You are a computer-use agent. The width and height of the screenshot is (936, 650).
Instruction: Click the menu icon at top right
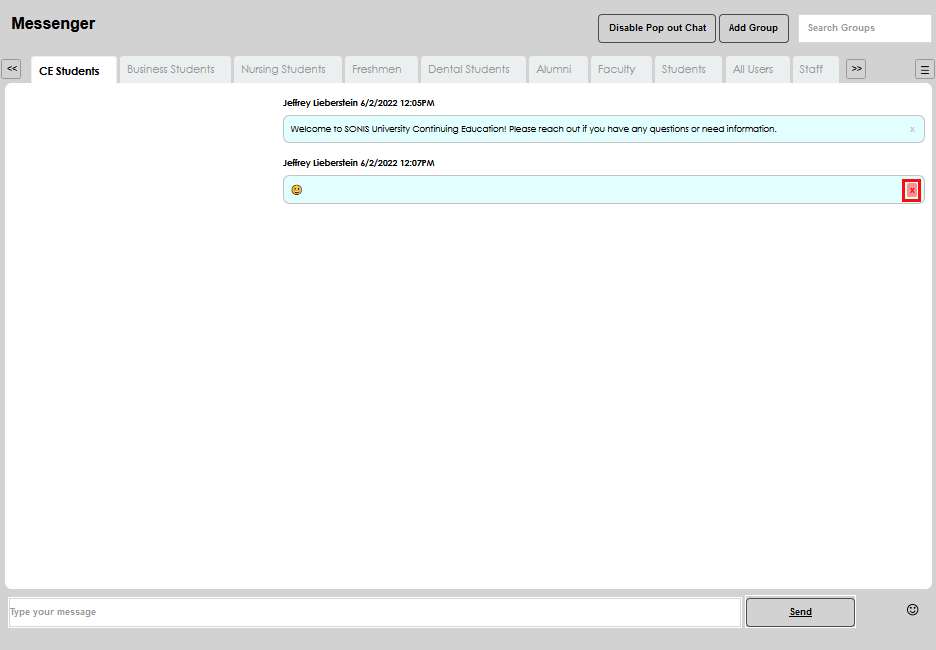924,69
